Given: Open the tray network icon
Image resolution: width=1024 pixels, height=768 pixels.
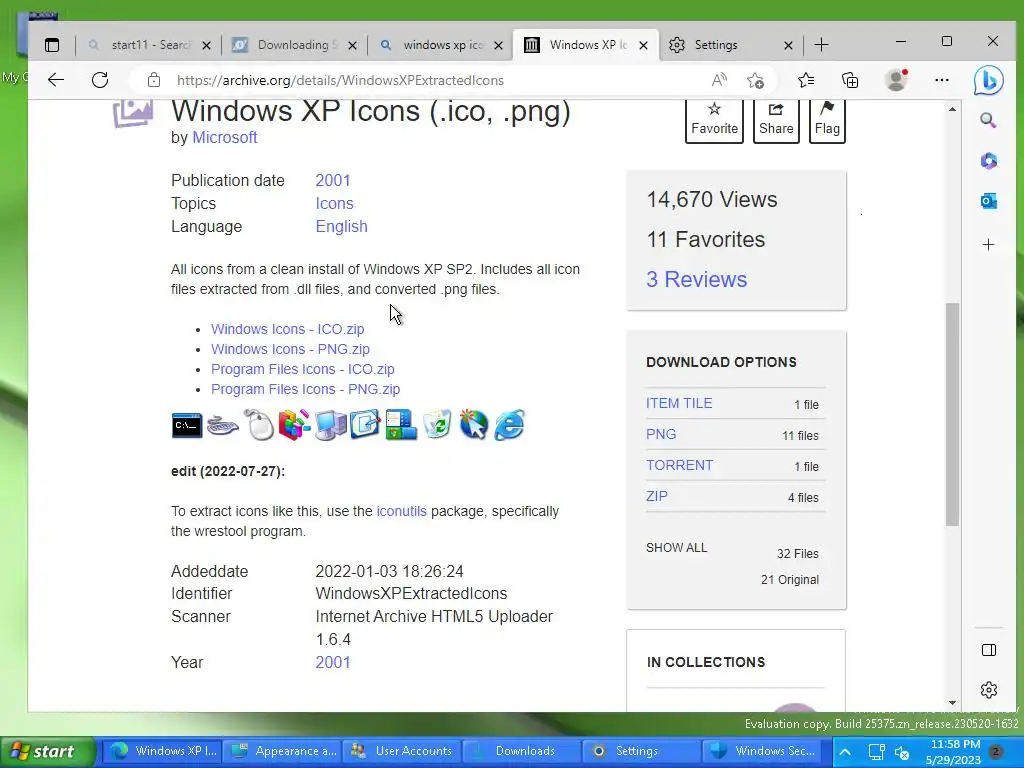Looking at the screenshot, I should click(x=876, y=752).
